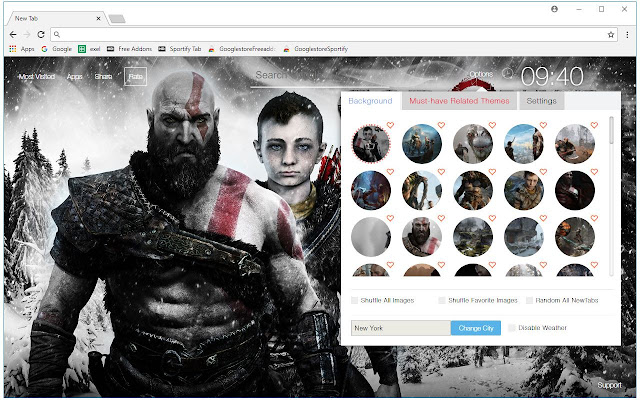Image resolution: width=640 pixels, height=400 pixels.
Task: Open the GooglestoreSportify bookmark
Action: pyautogui.click(x=316, y=49)
